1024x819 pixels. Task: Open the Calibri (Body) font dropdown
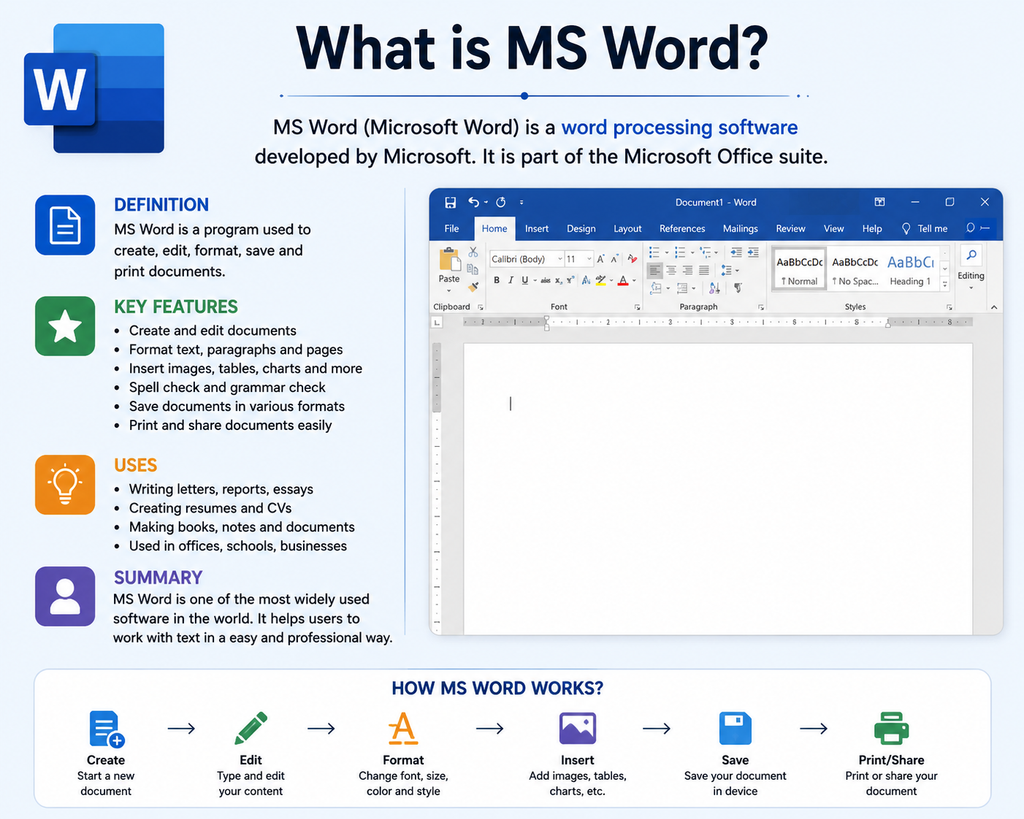[x=560, y=259]
